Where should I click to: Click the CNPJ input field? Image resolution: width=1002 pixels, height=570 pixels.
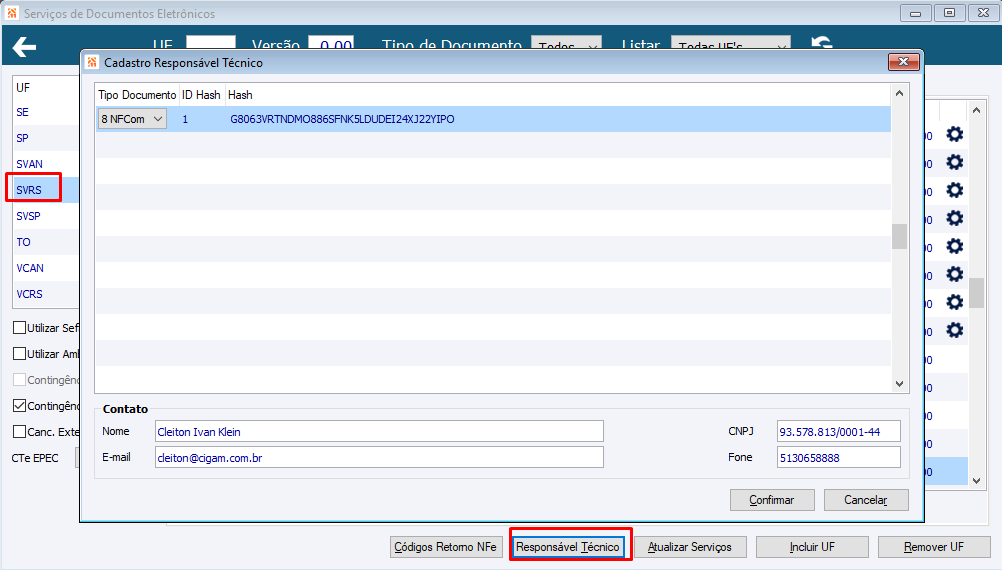click(x=838, y=431)
